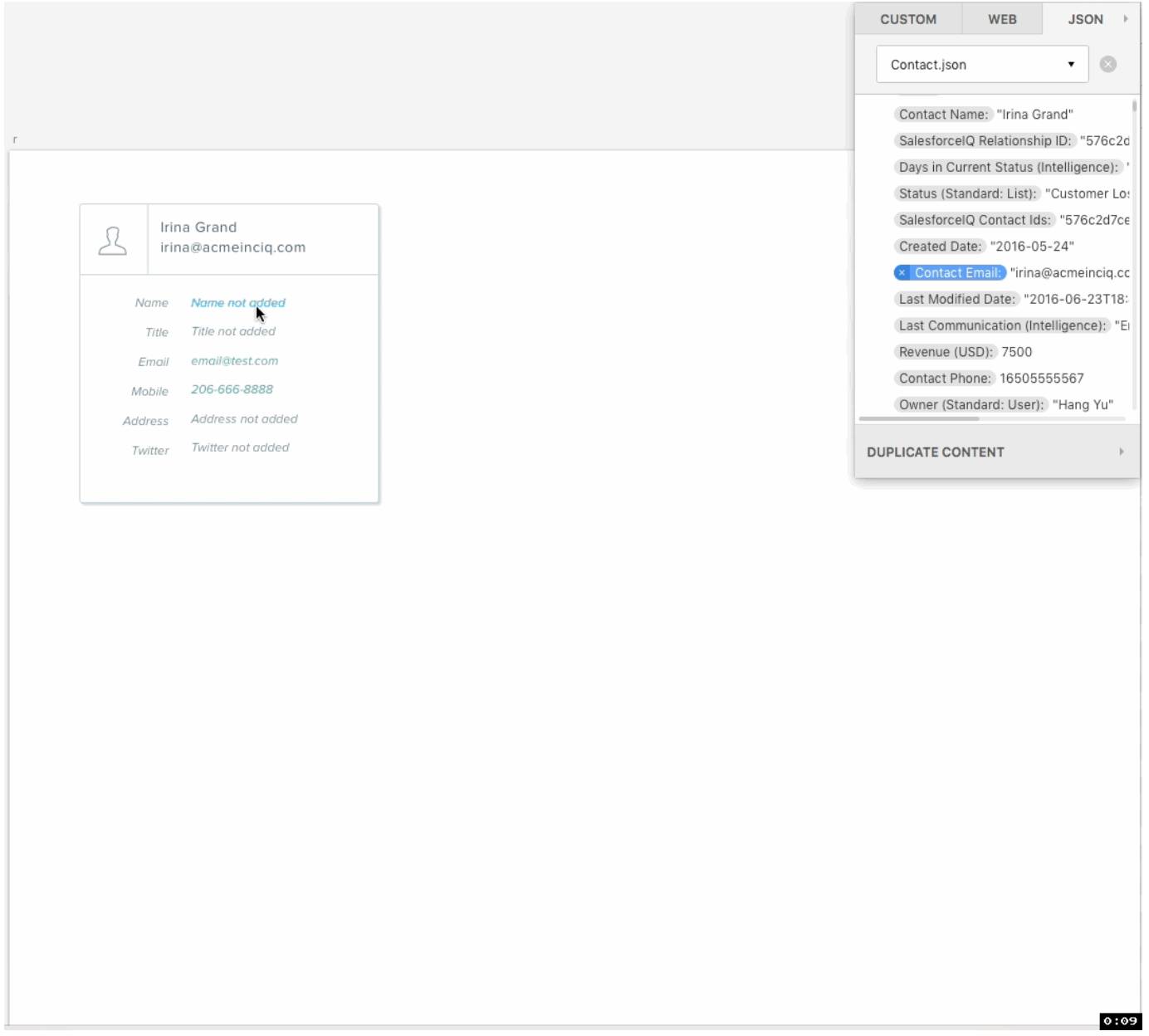Click the "Hang Yu" owner value
The width and height of the screenshot is (1149, 1036).
tap(1083, 405)
